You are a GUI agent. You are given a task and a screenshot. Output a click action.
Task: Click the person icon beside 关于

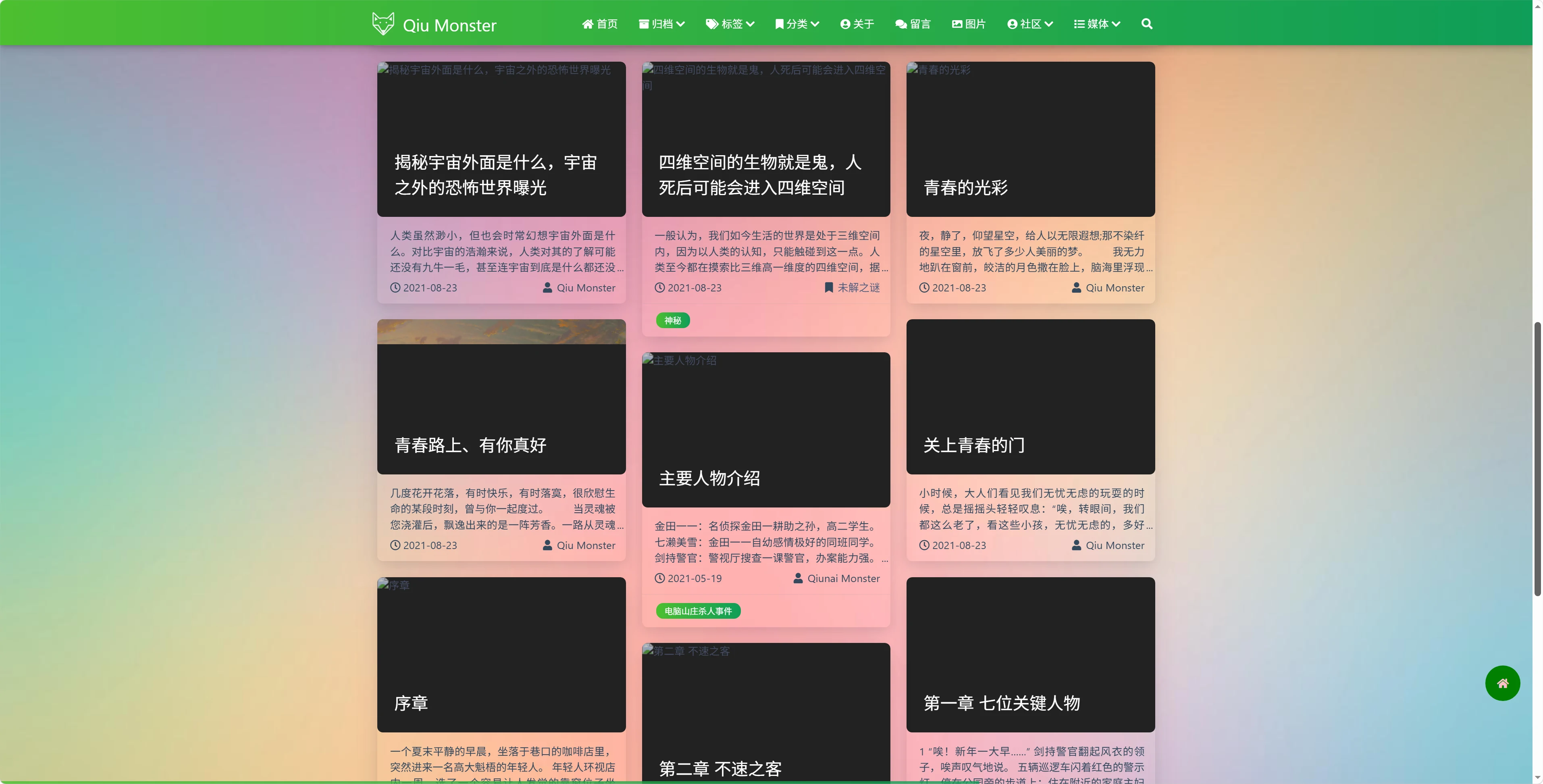pyautogui.click(x=845, y=24)
